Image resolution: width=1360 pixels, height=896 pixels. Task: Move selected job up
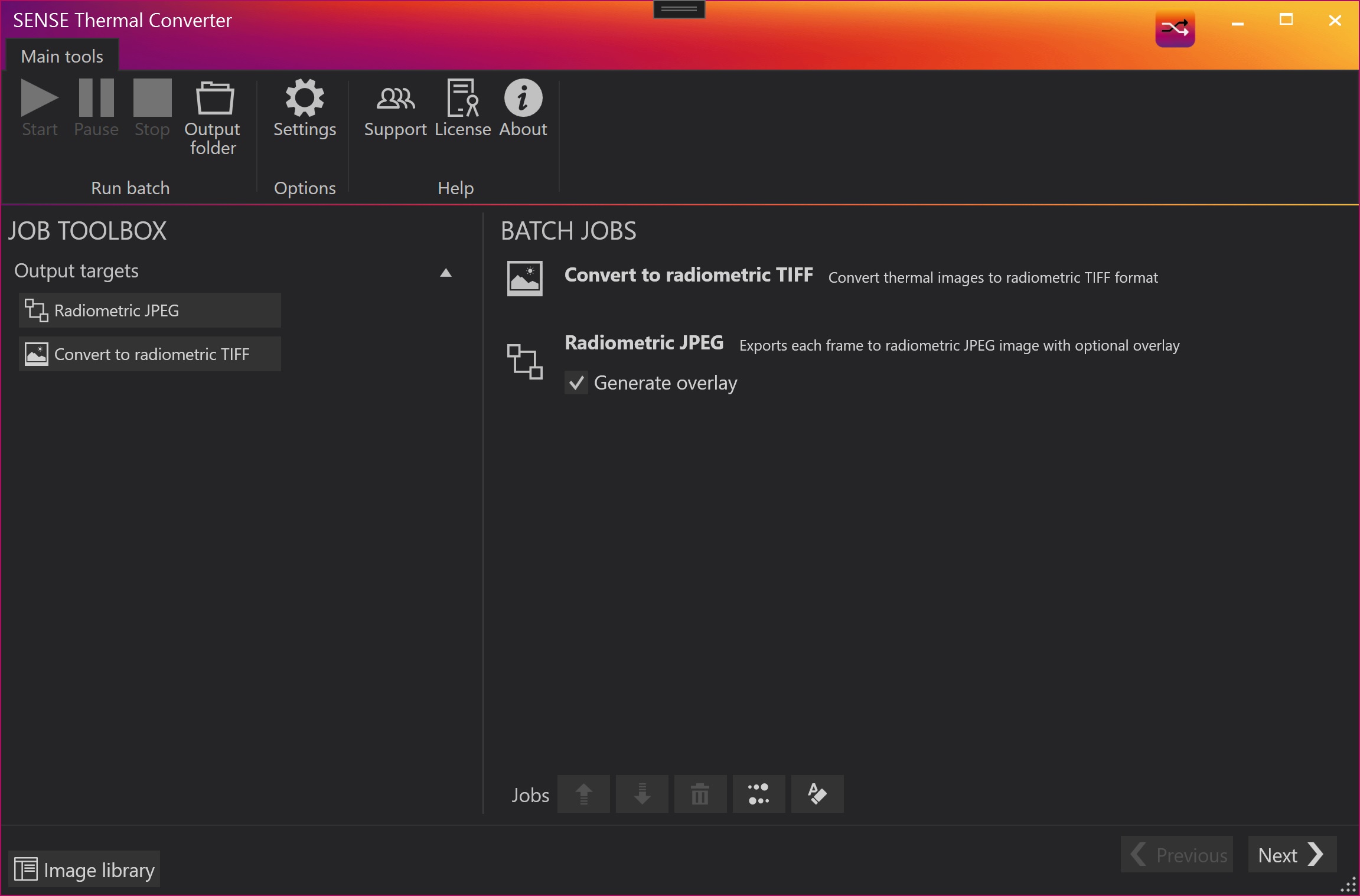point(583,794)
